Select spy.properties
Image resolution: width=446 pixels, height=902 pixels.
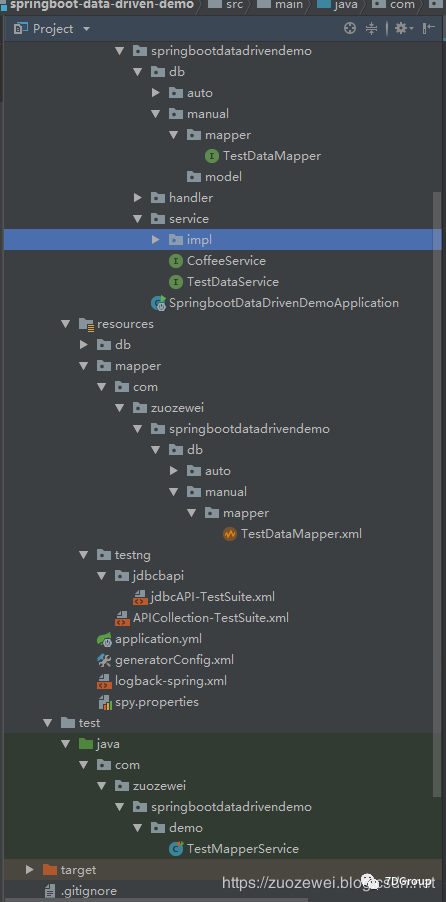(157, 702)
